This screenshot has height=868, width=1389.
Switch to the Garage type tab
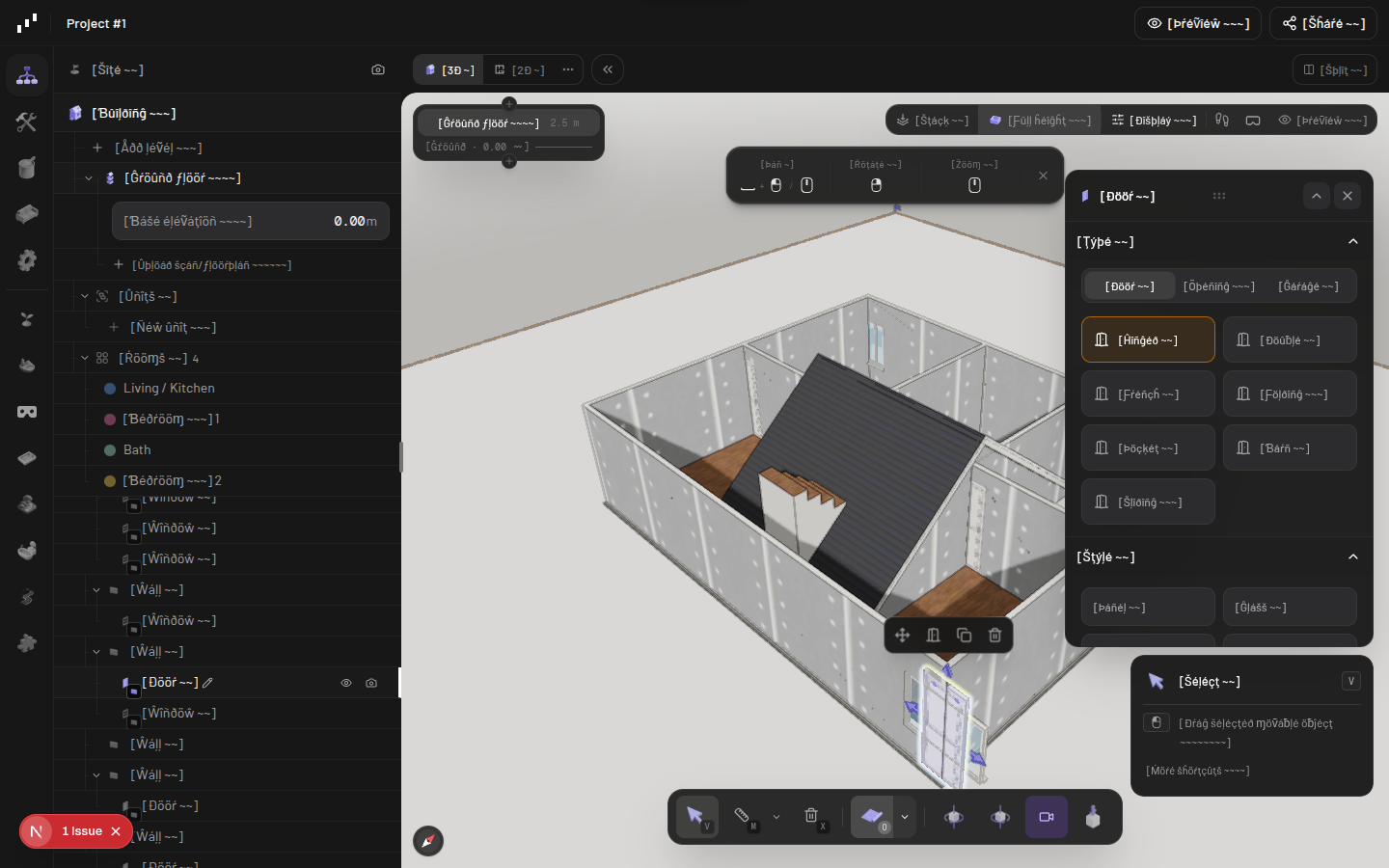point(1309,286)
